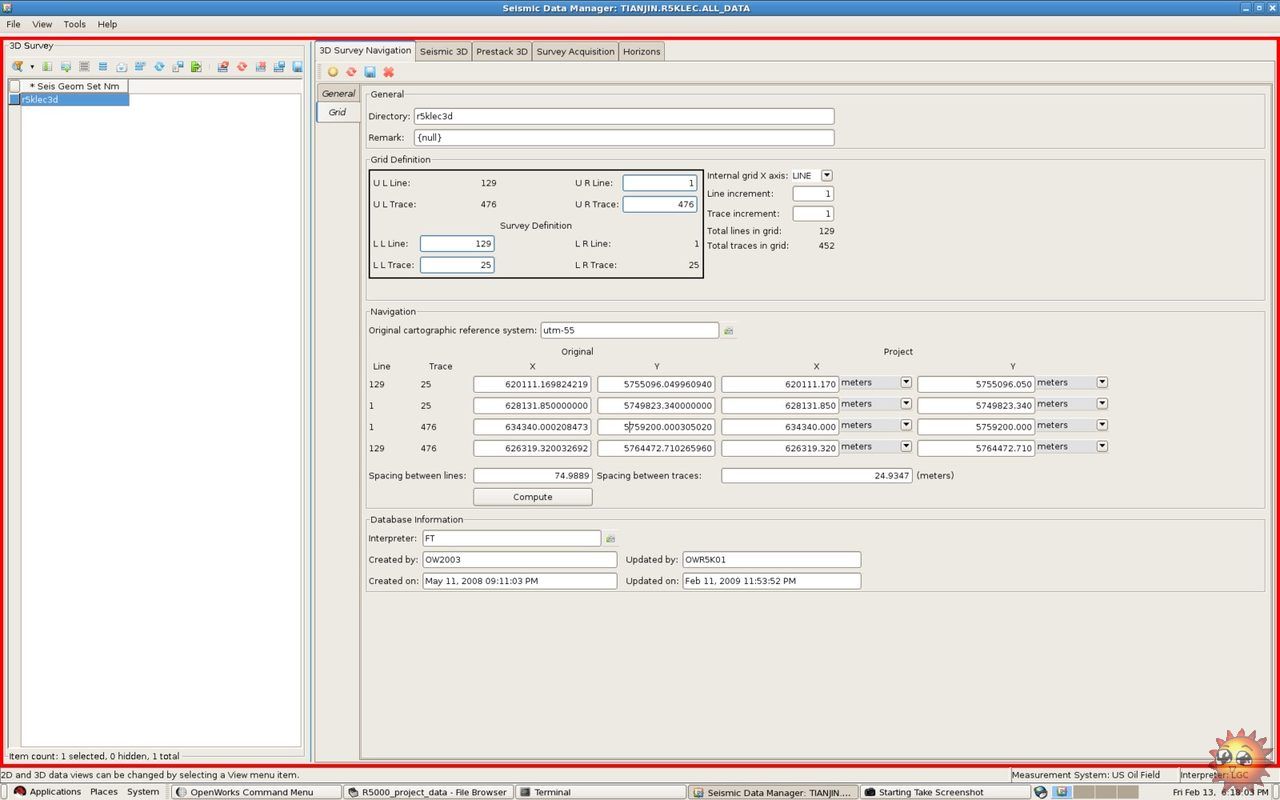
Task: Click Original X field showing 628131.850000000
Action: tap(532, 405)
